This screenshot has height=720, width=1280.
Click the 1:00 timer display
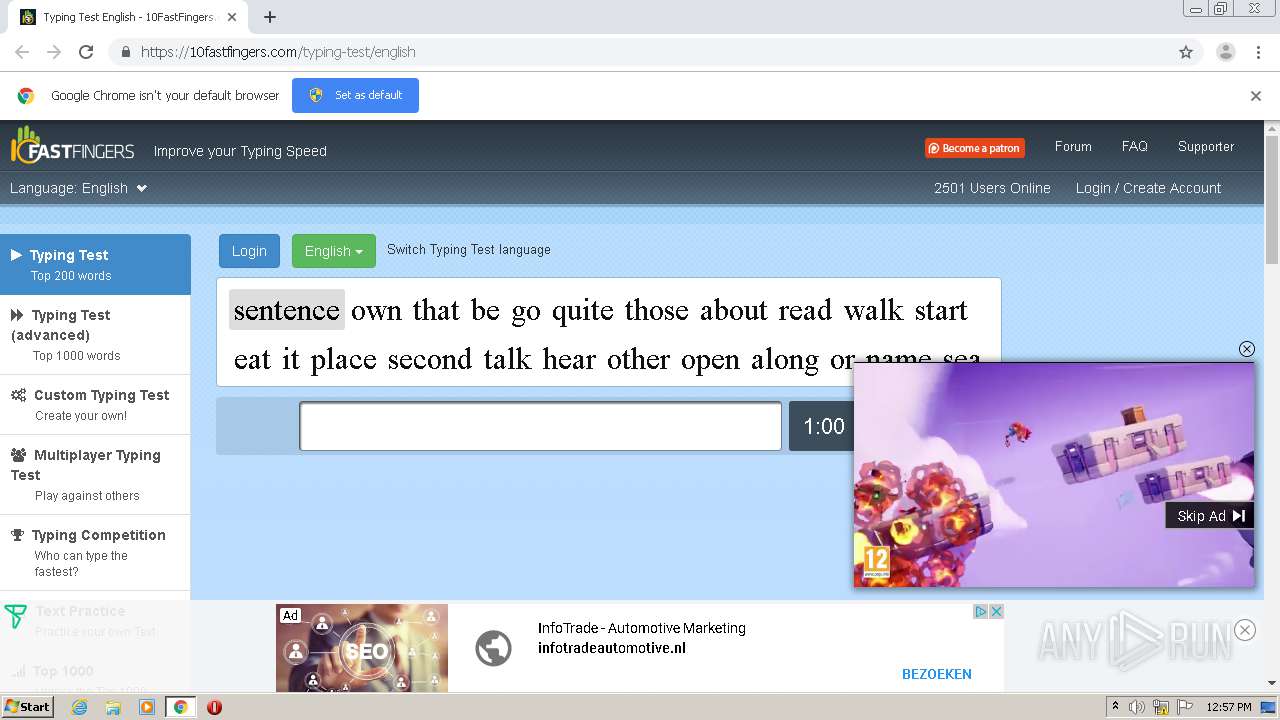point(822,427)
